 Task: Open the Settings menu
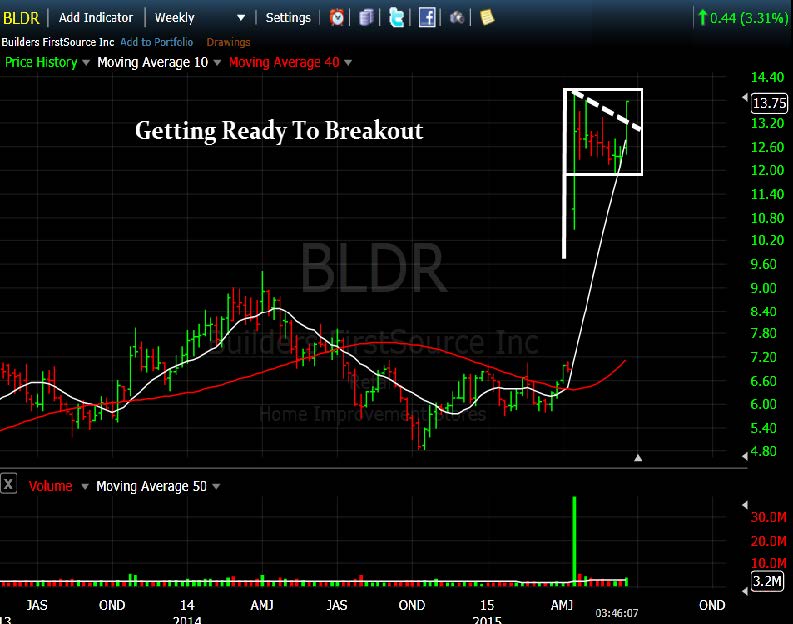288,18
